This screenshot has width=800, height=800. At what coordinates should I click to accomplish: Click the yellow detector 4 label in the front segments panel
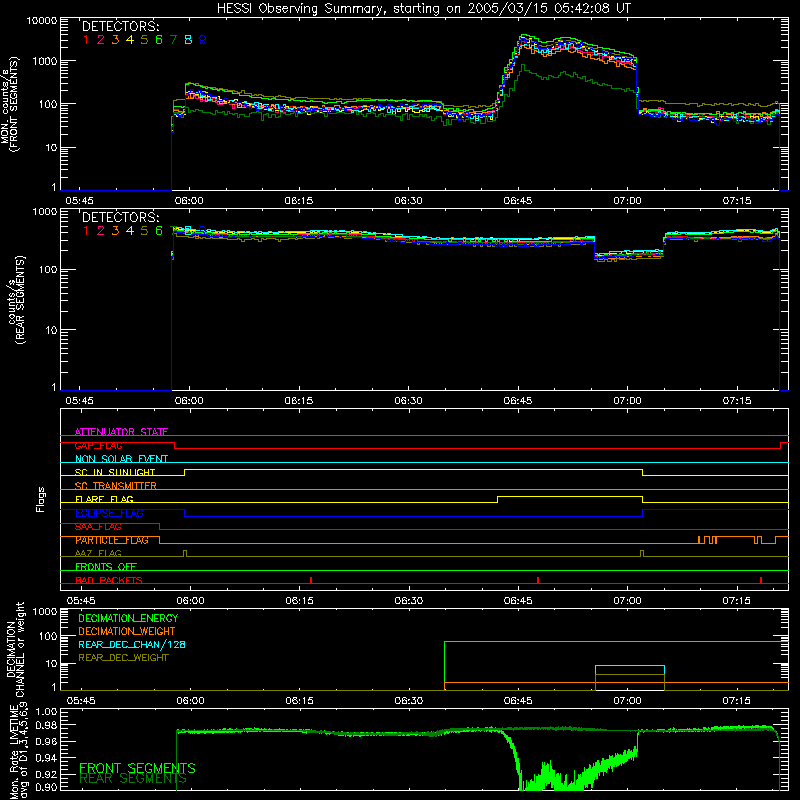130,40
